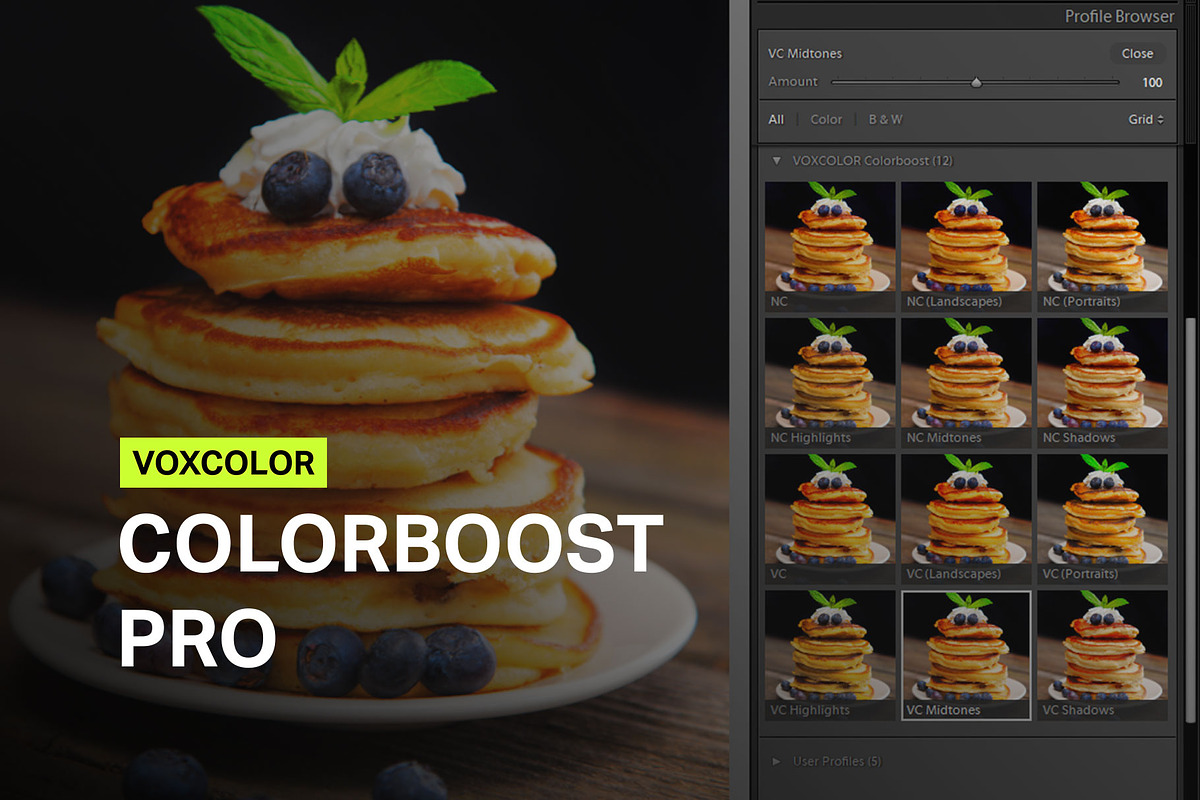
Task: Select the VC (Landscapes) profile thumbnail
Action: pos(966,519)
